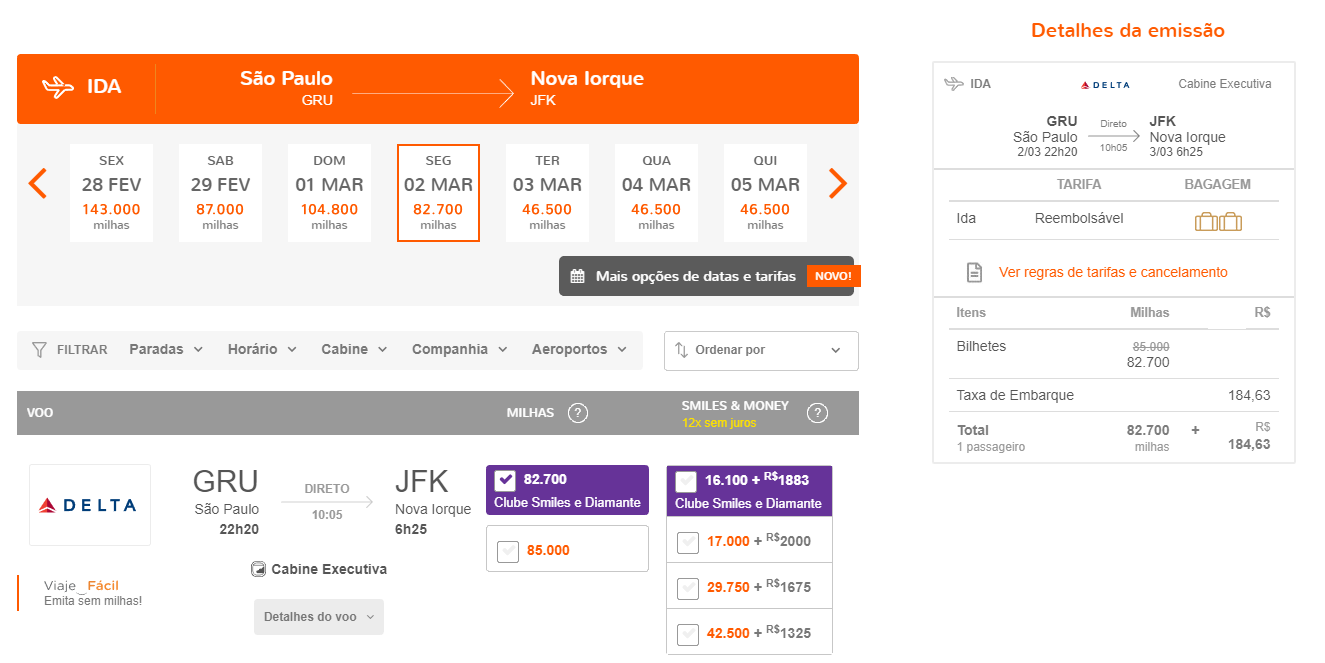Click the baggage suitcases icon
Image resolution: width=1325 pixels, height=663 pixels.
click(1218, 221)
